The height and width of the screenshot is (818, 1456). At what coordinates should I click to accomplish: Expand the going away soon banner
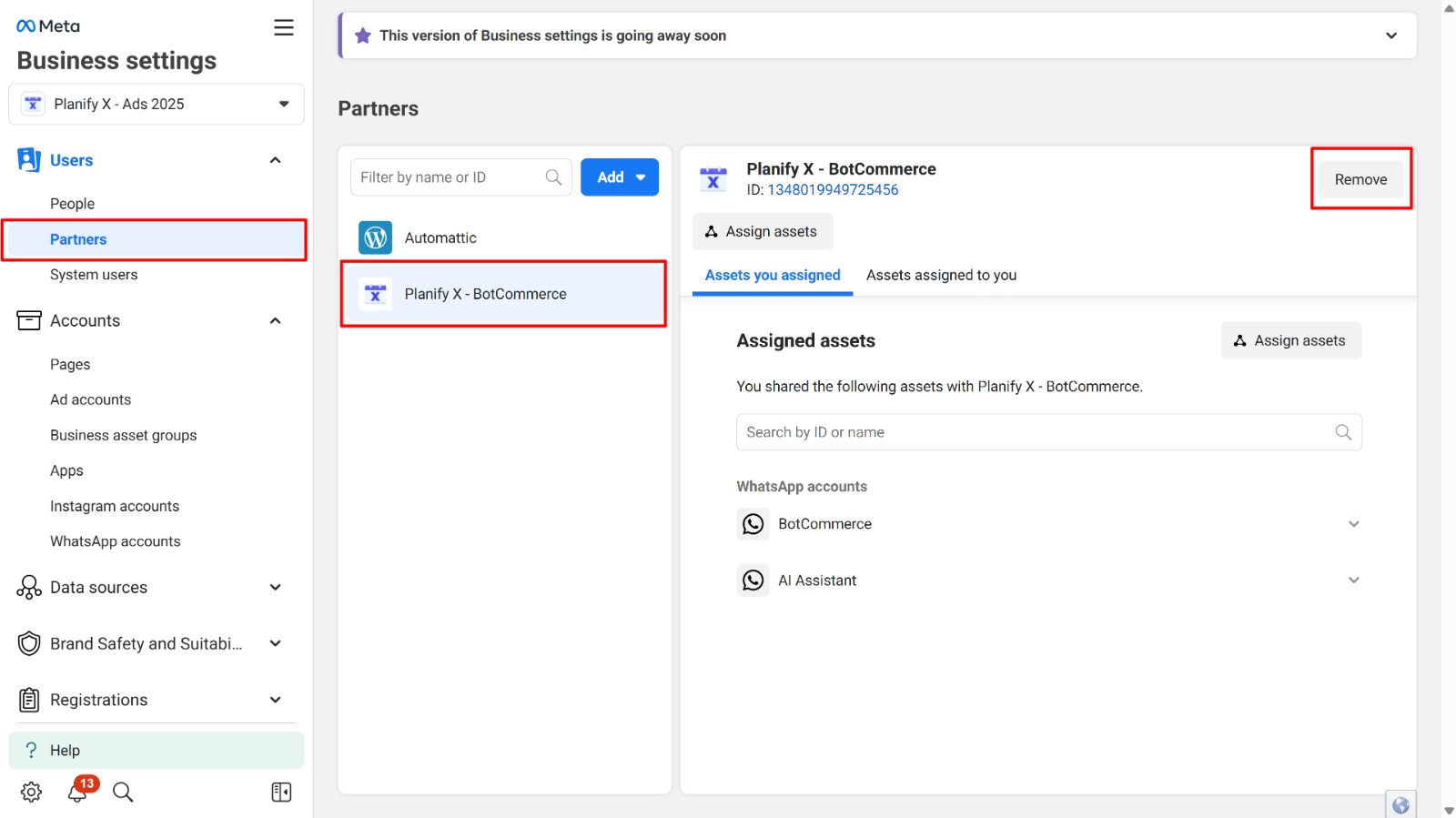[1390, 35]
